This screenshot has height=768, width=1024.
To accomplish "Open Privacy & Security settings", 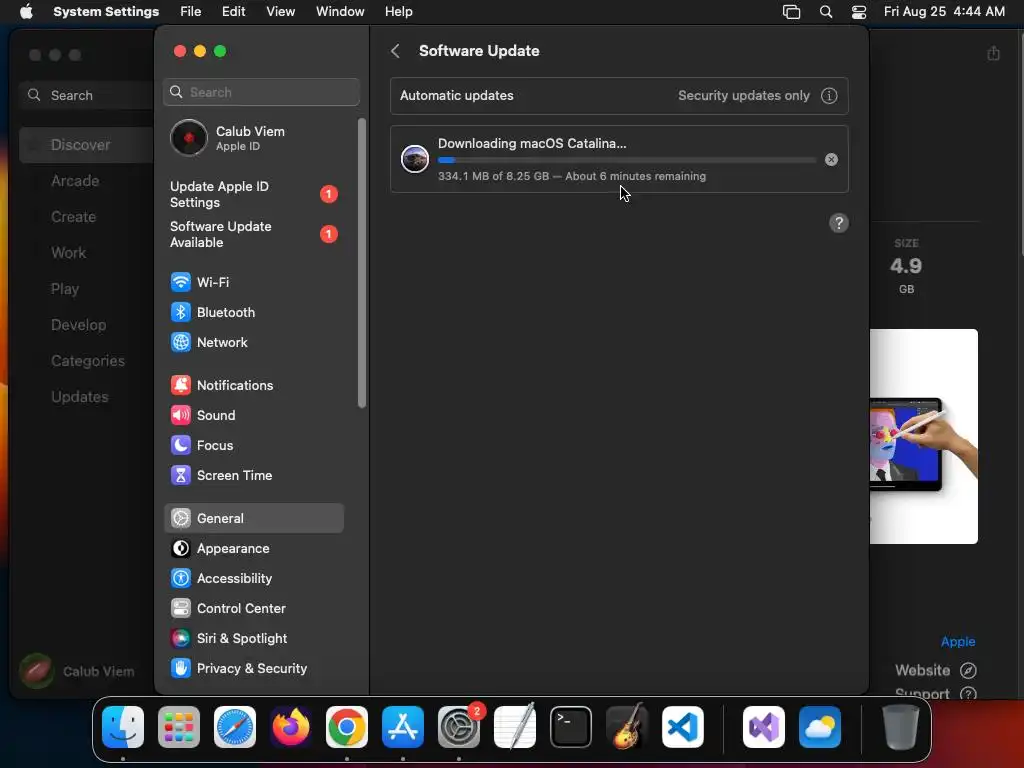I will (x=253, y=669).
